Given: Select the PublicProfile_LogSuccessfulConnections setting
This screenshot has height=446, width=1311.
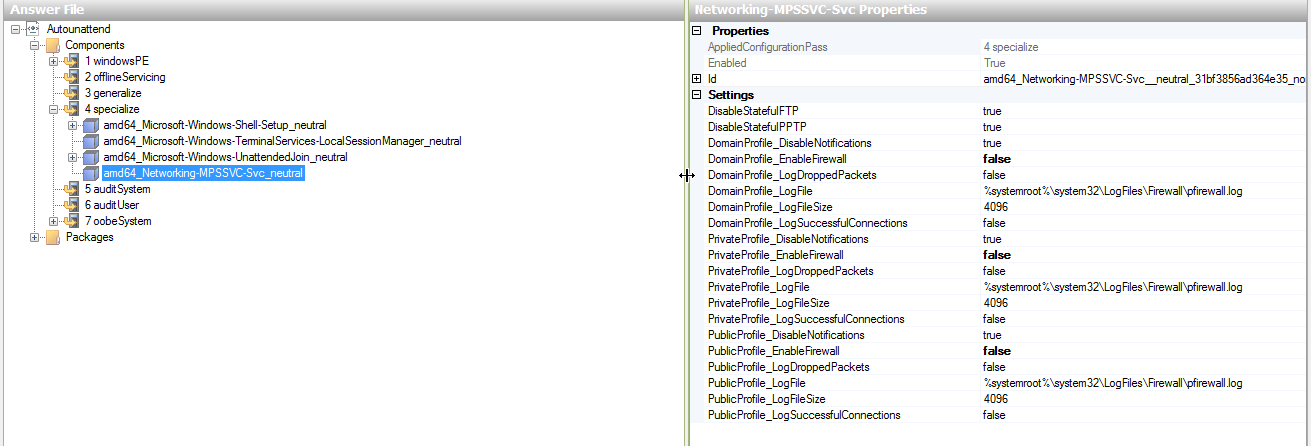Looking at the screenshot, I should (x=804, y=415).
